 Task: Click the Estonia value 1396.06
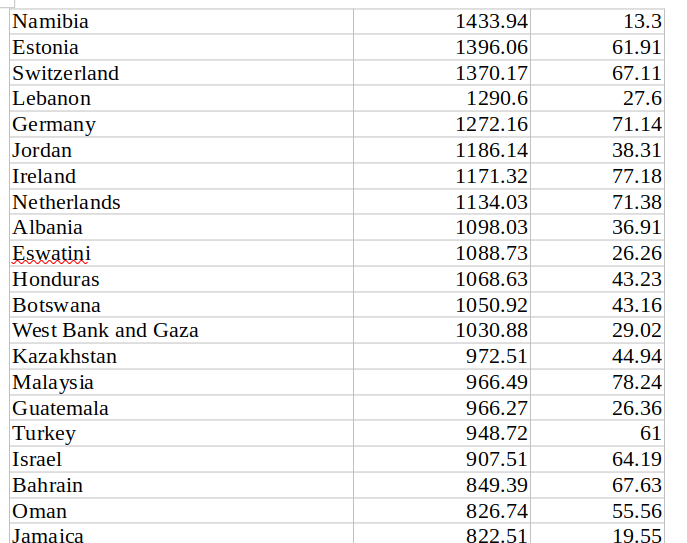[442, 47]
